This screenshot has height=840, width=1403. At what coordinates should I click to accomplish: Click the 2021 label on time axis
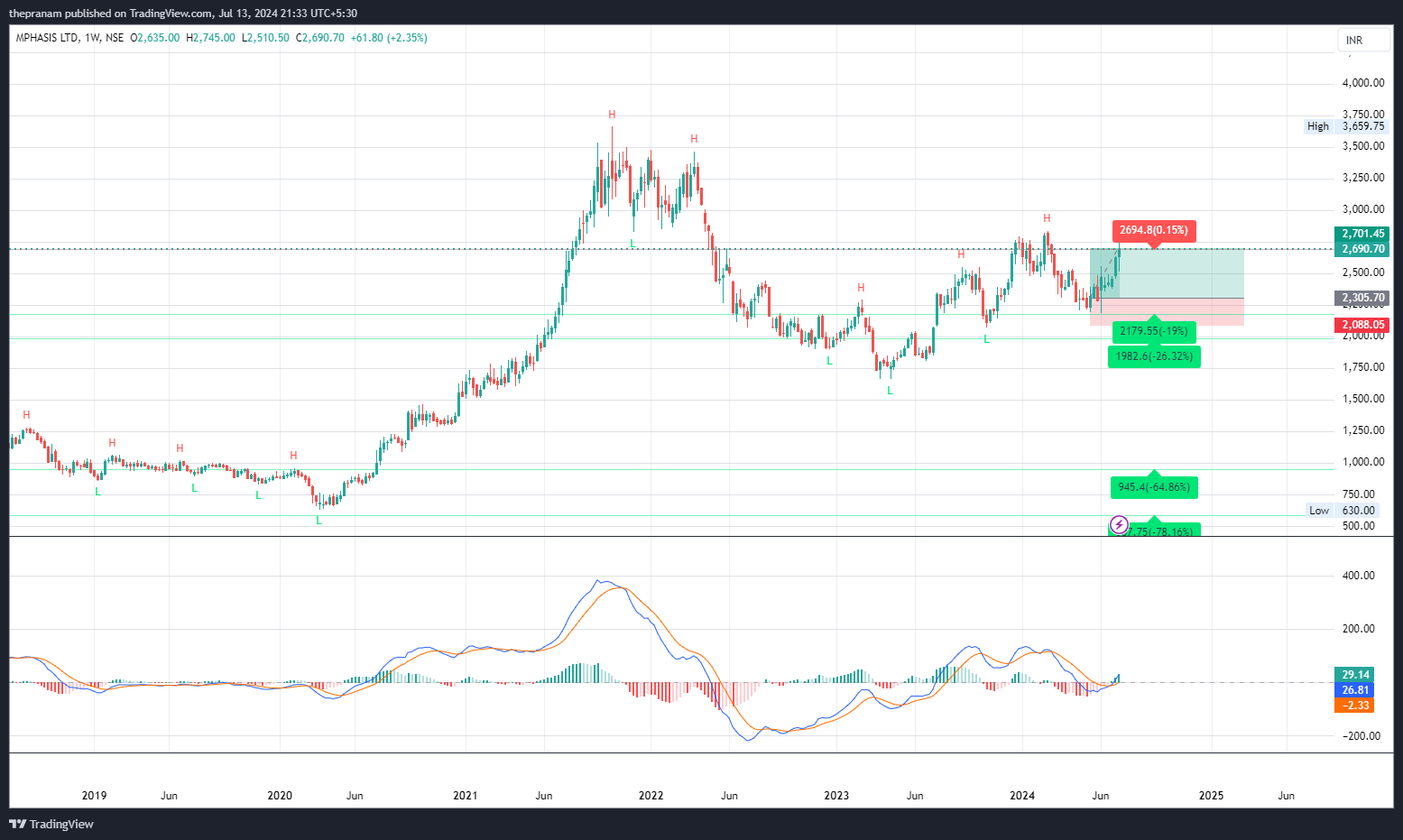tap(466, 796)
